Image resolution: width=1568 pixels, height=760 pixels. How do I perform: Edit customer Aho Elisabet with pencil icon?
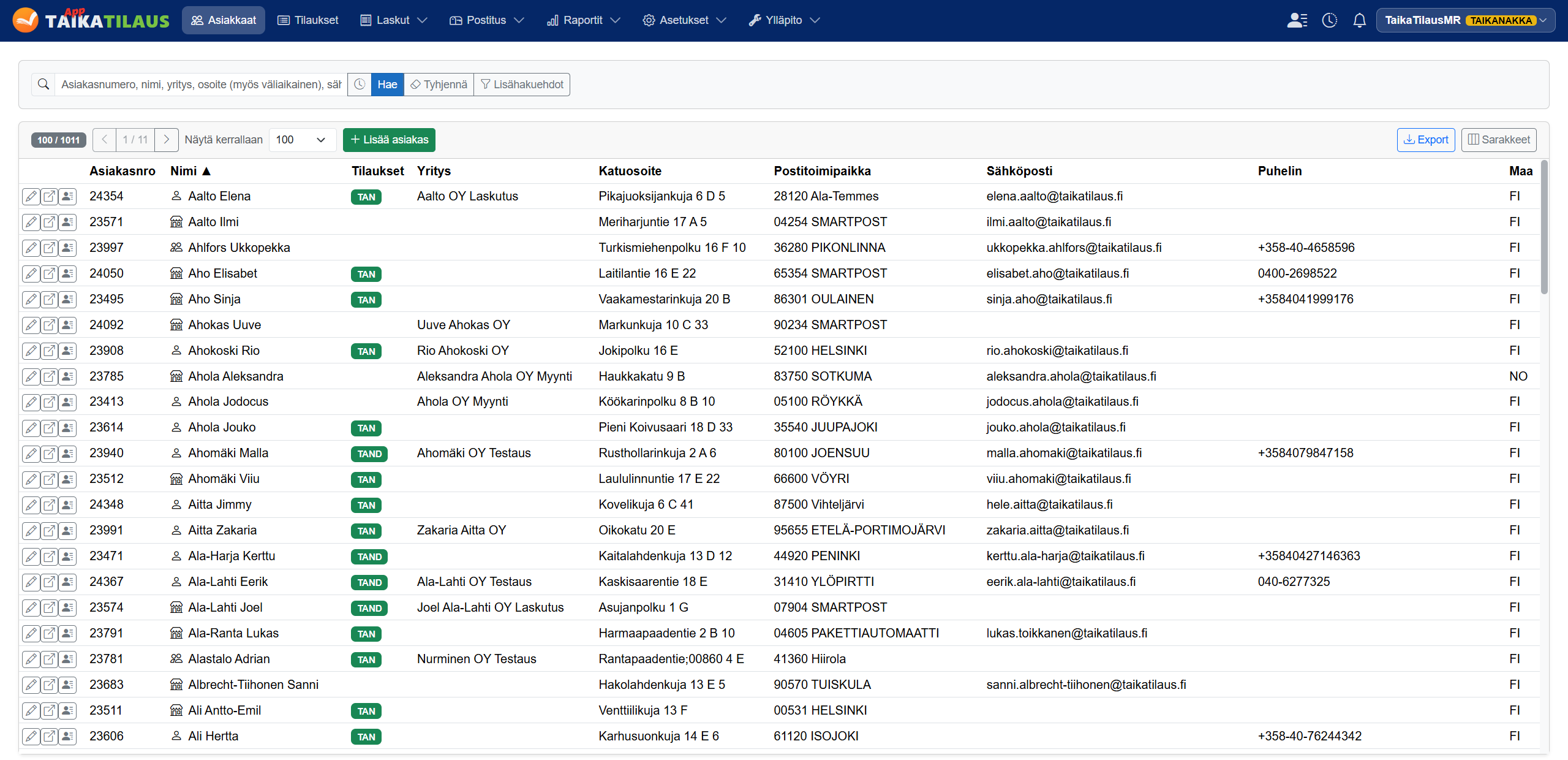31,274
